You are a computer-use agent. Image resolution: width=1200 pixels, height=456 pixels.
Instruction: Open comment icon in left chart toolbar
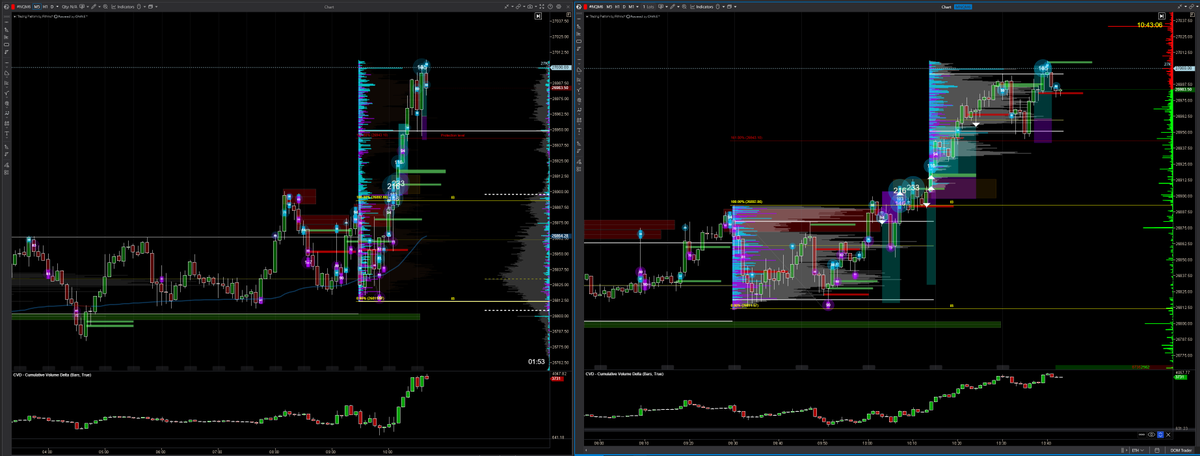click(x=81, y=6)
